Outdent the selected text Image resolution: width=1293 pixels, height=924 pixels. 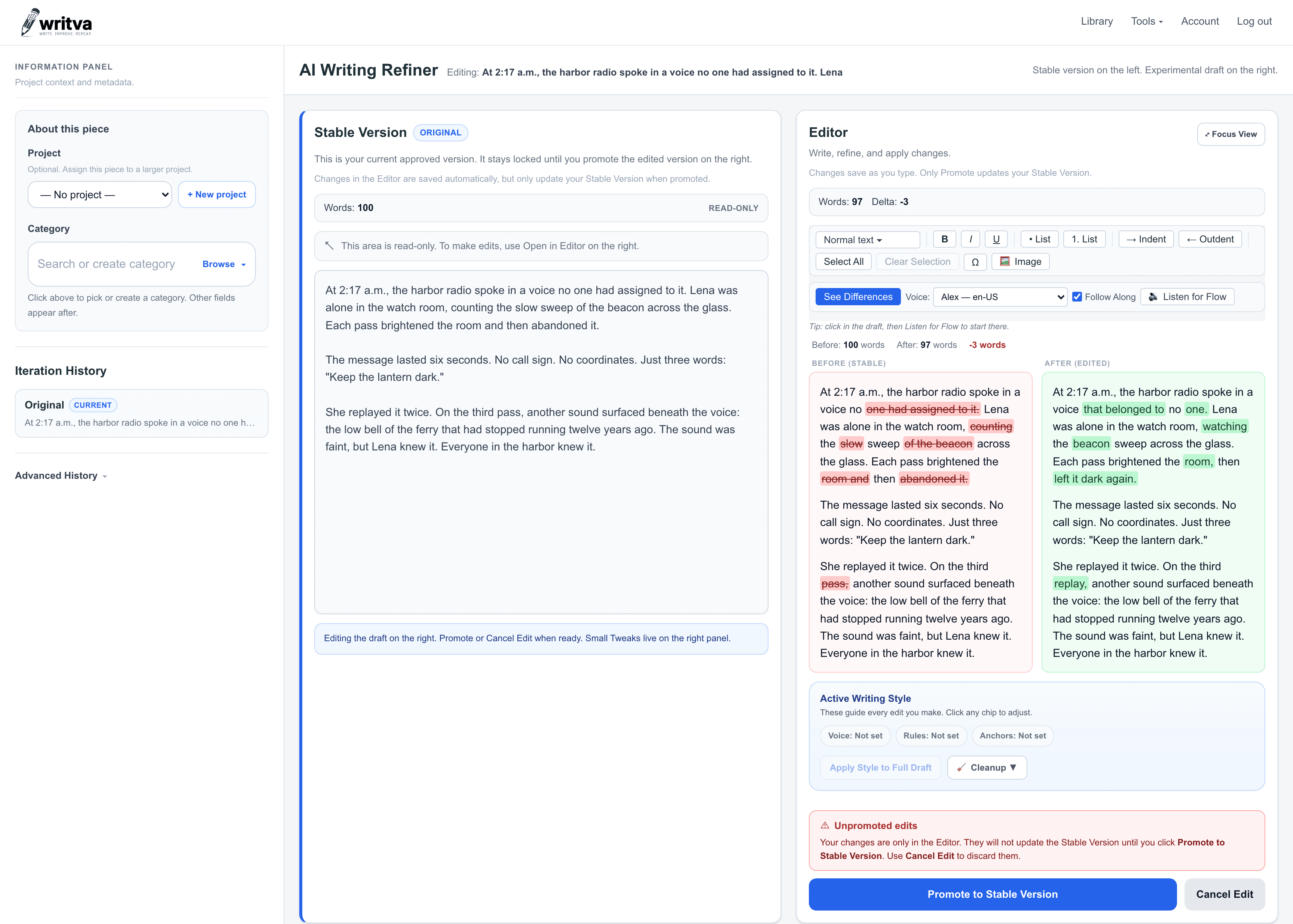[1210, 239]
